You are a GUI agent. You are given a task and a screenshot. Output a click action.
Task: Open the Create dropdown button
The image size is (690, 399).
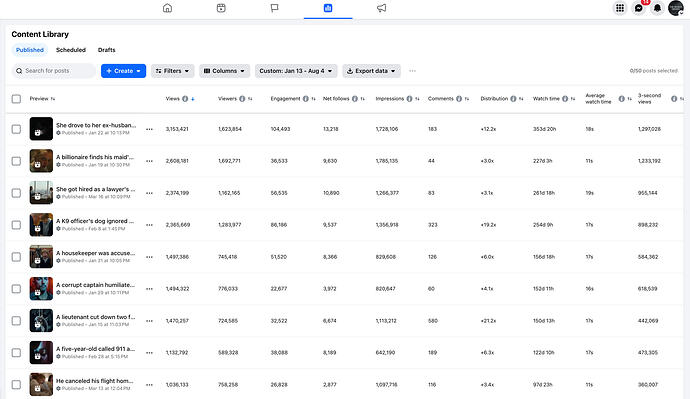(123, 71)
